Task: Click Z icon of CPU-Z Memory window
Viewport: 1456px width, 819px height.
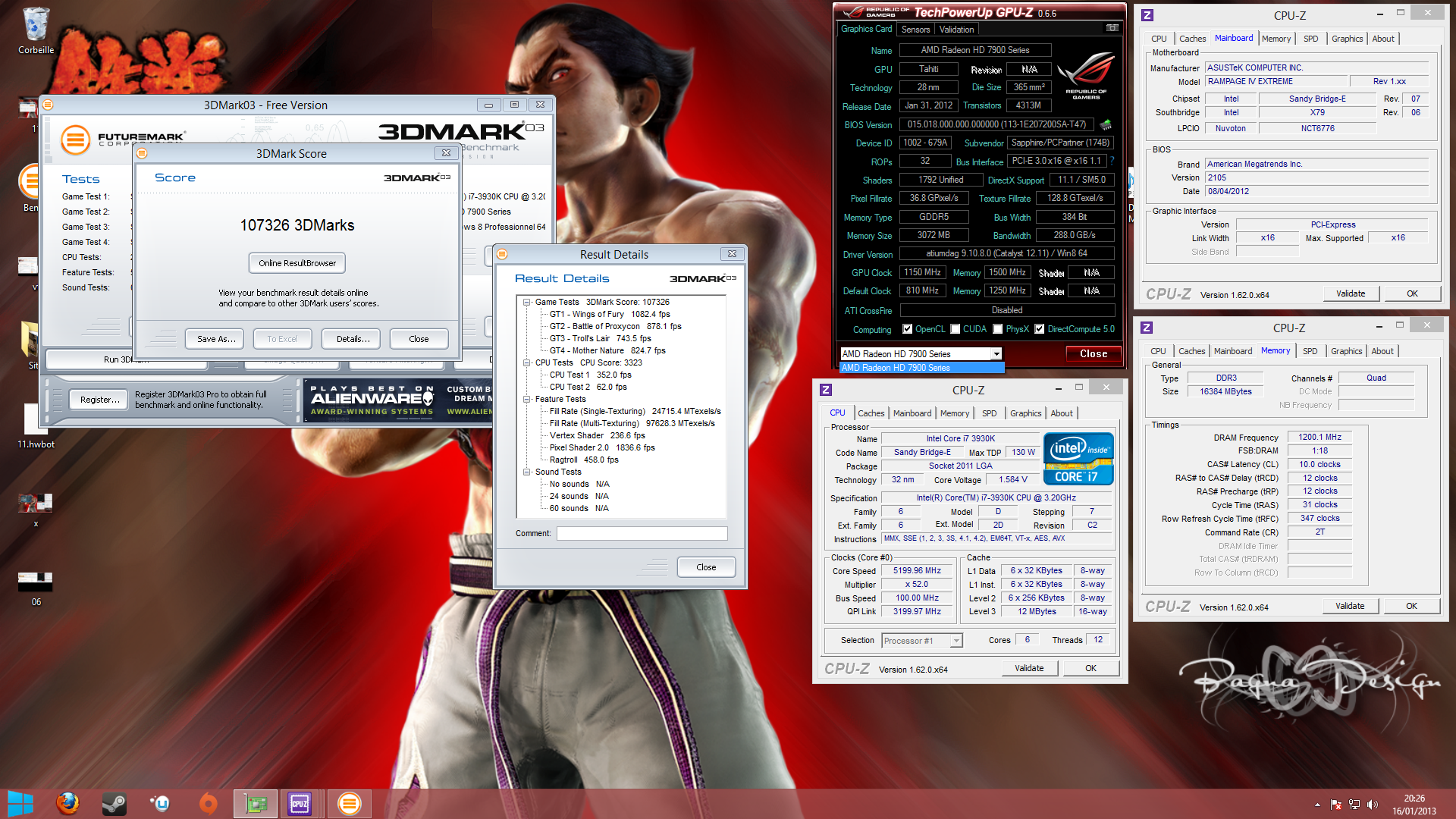Action: 1147,328
